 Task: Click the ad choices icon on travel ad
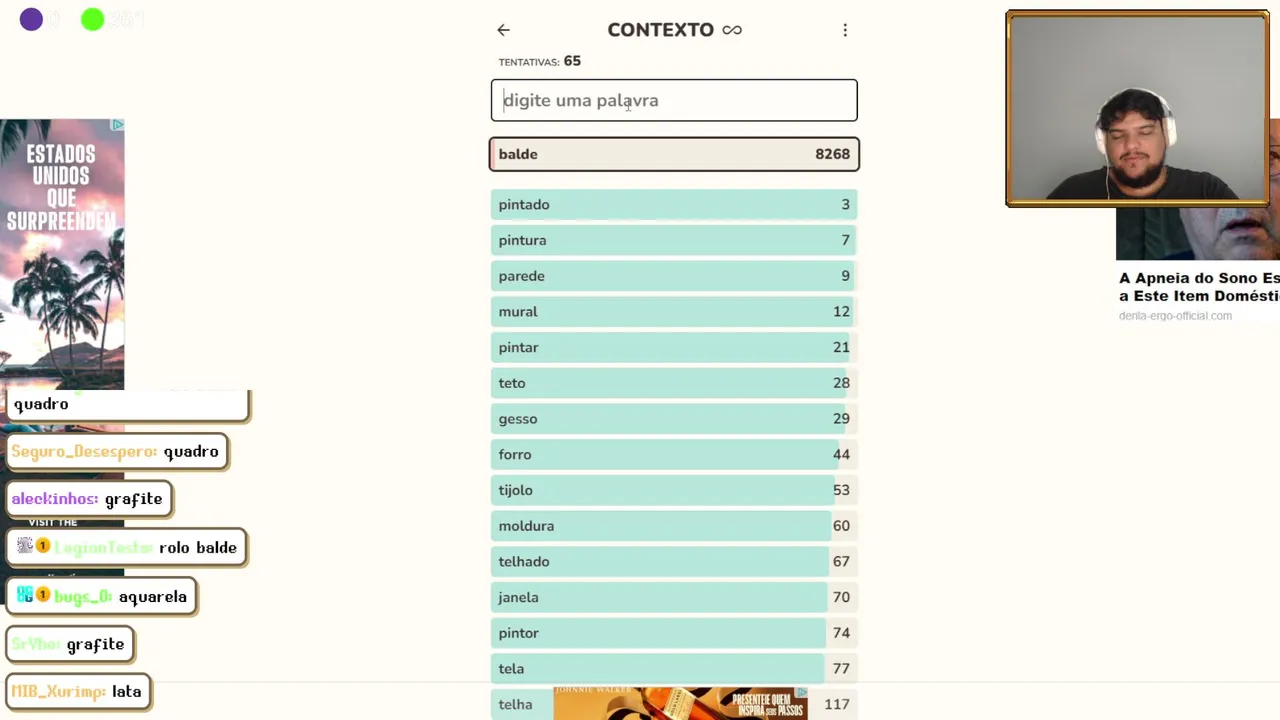[118, 125]
